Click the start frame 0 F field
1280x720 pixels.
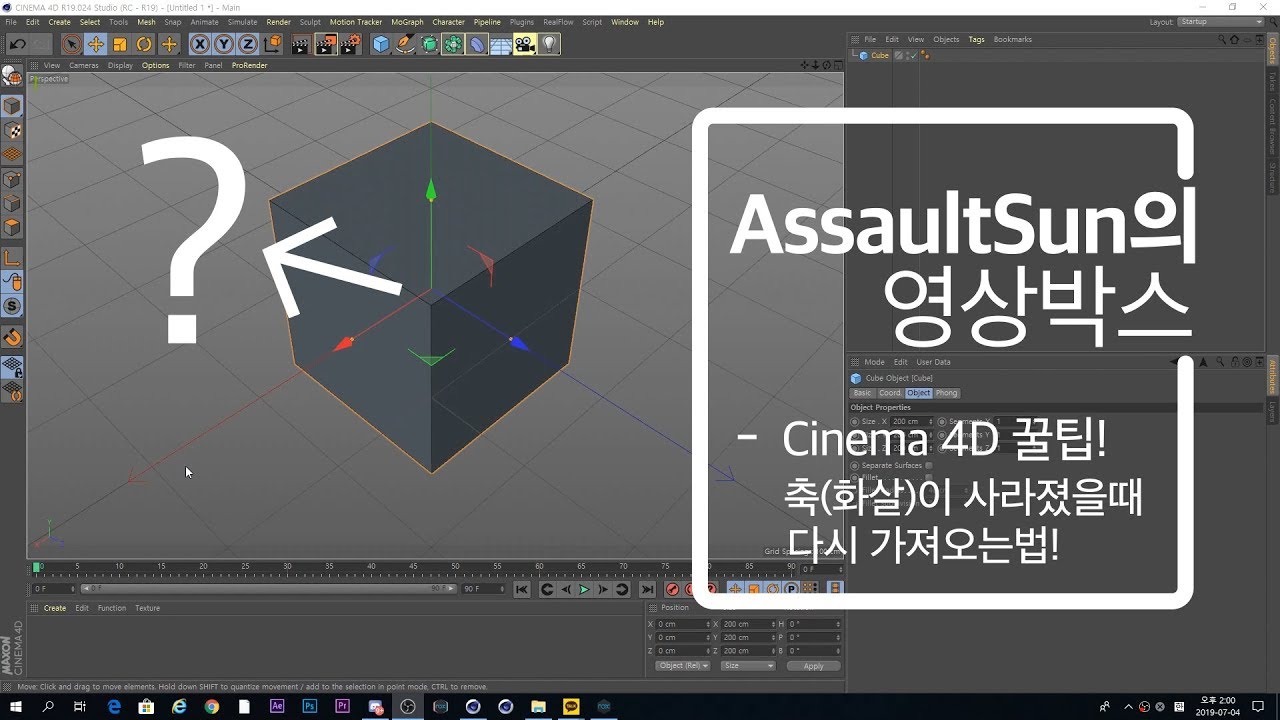pyautogui.click(x=55, y=589)
